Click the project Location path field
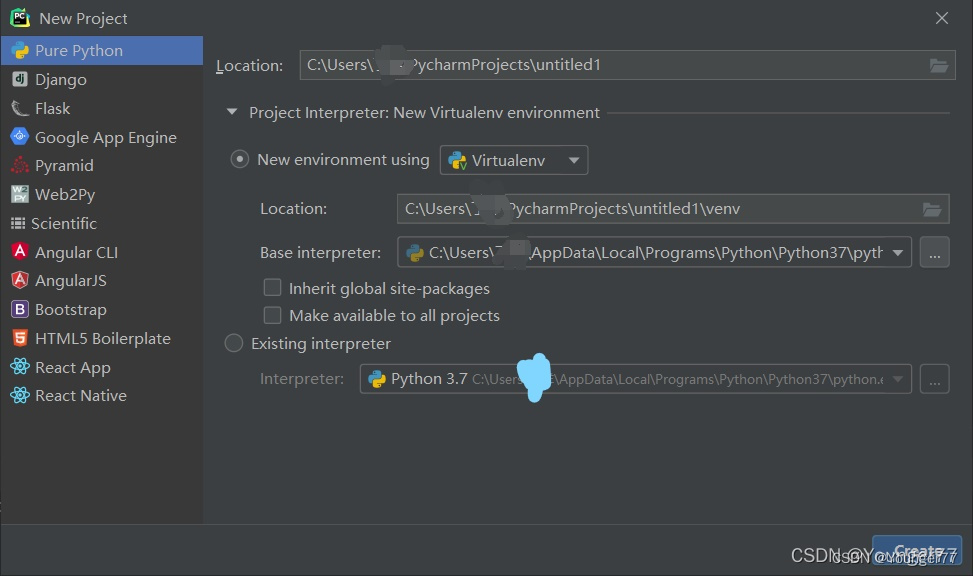Viewport: 973px width, 576px height. tap(627, 65)
